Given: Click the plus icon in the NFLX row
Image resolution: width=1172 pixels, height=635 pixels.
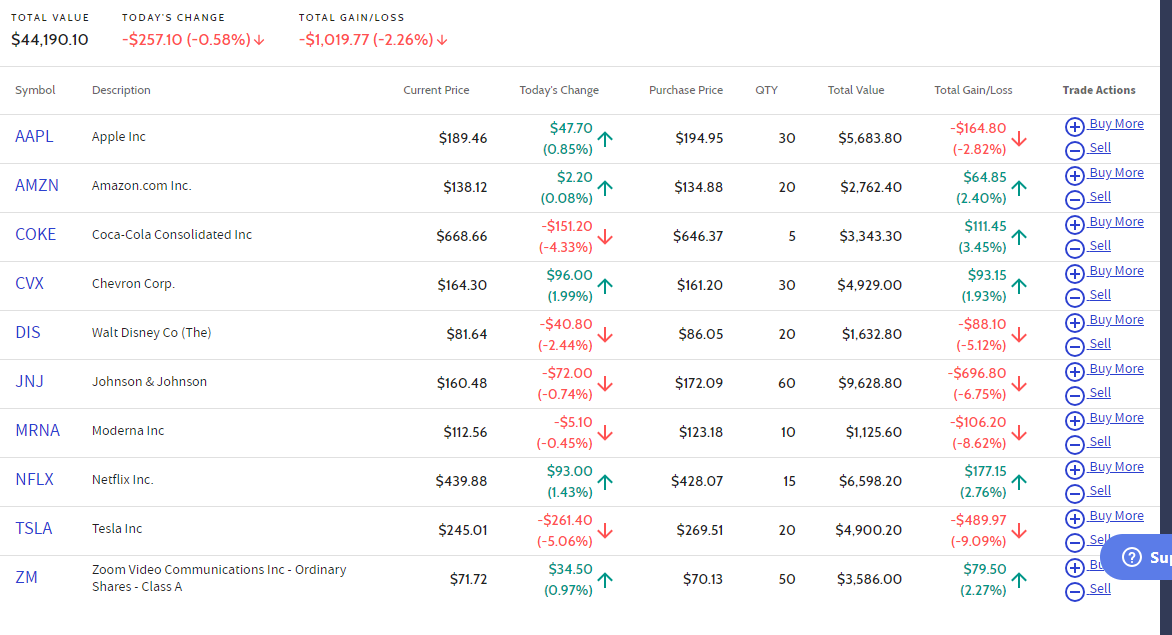Looking at the screenshot, I should [x=1074, y=470].
